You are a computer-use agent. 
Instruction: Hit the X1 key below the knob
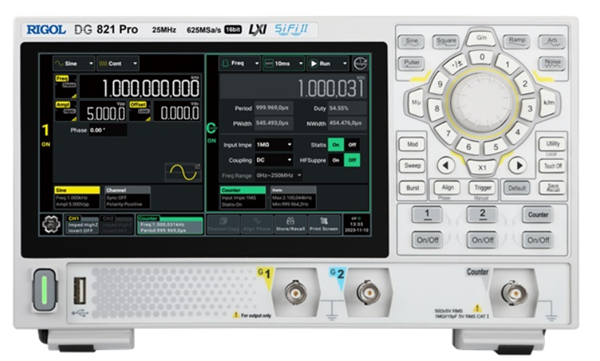click(482, 167)
